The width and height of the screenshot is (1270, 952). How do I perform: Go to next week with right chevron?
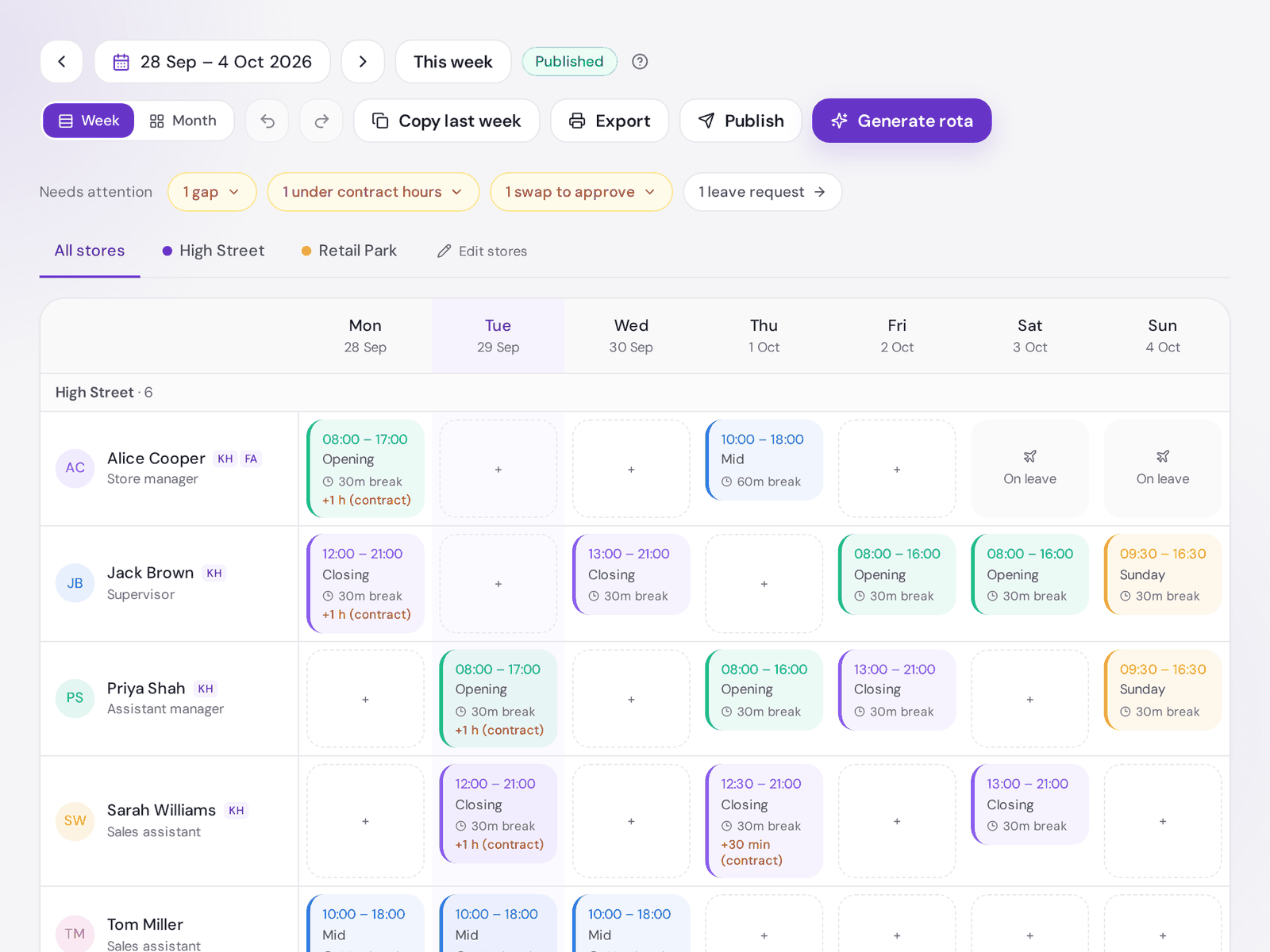click(x=363, y=62)
